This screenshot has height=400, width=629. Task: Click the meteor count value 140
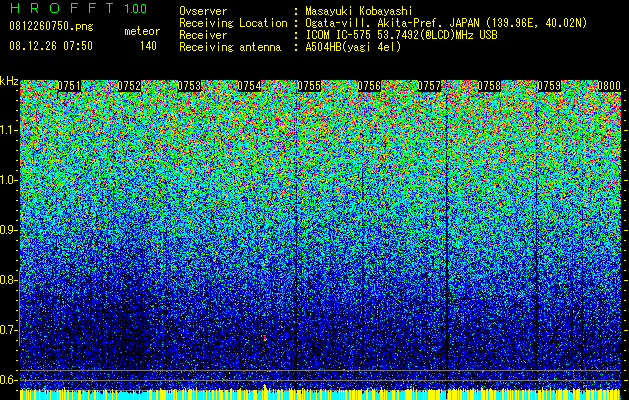148,46
